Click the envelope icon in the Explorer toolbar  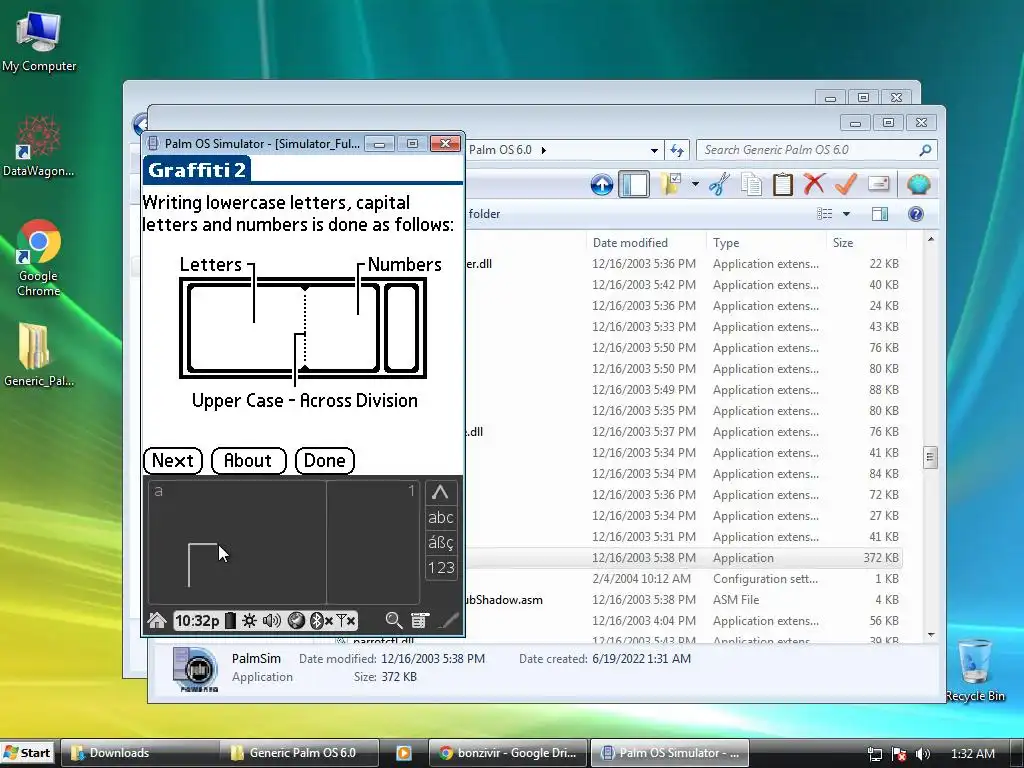[x=878, y=184]
